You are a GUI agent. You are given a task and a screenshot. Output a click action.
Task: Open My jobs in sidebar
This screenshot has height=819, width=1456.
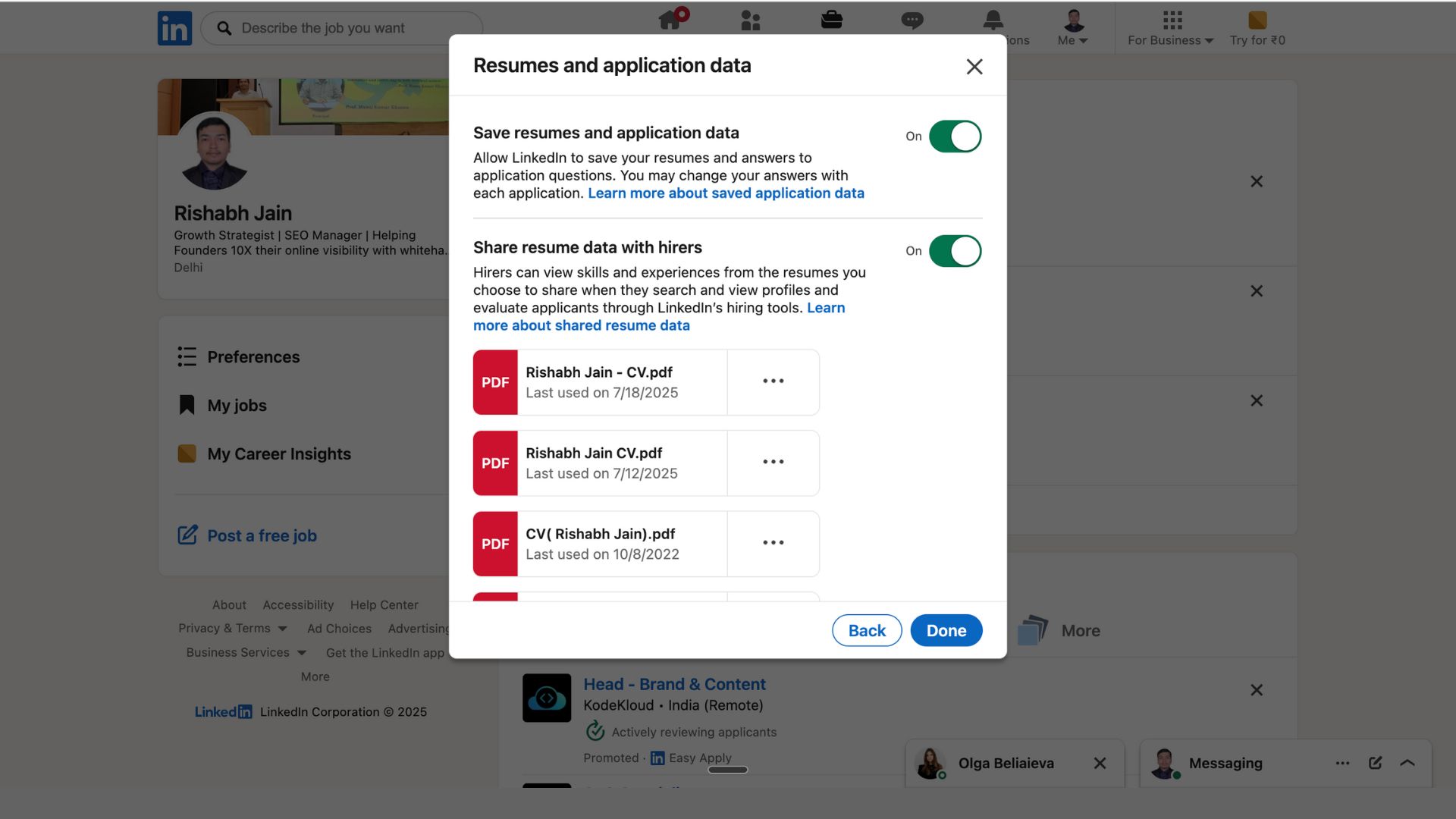[237, 406]
